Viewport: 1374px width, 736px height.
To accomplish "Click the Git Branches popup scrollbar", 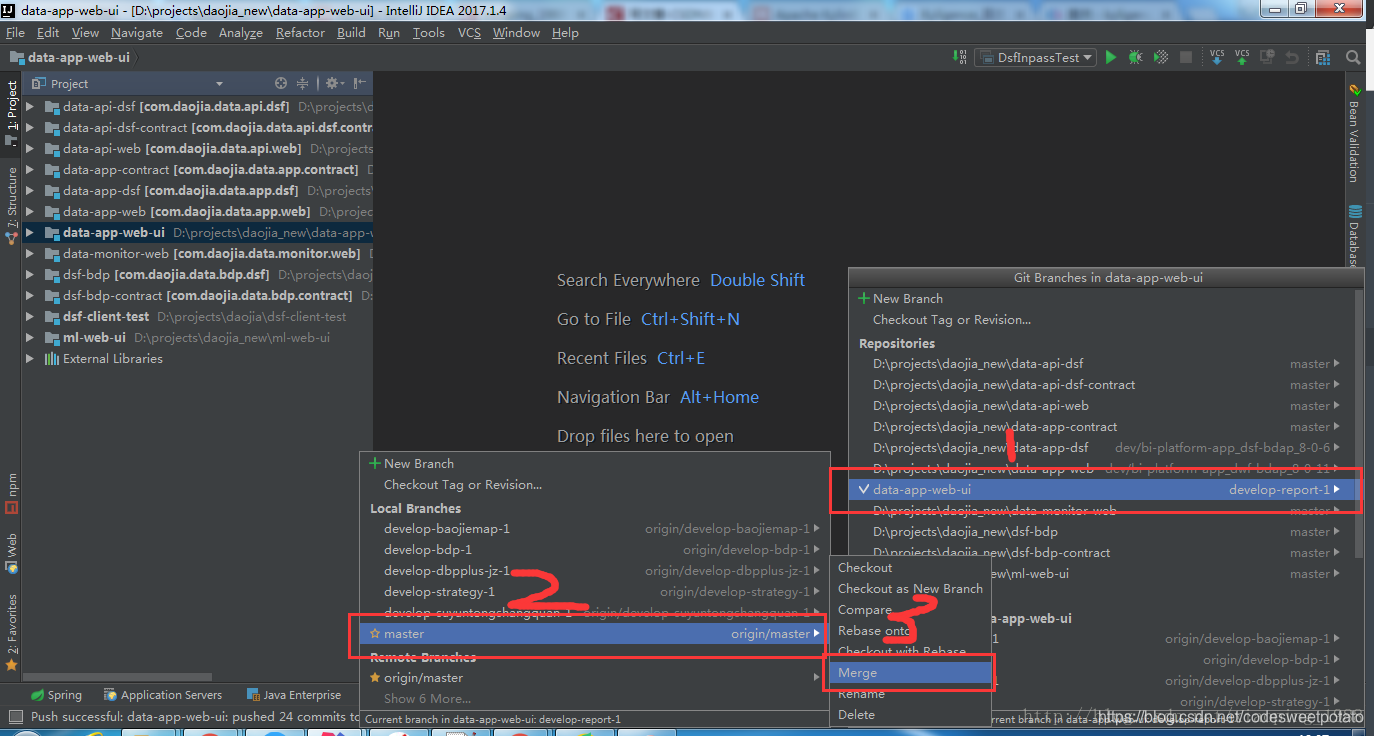I will coord(1358,425).
